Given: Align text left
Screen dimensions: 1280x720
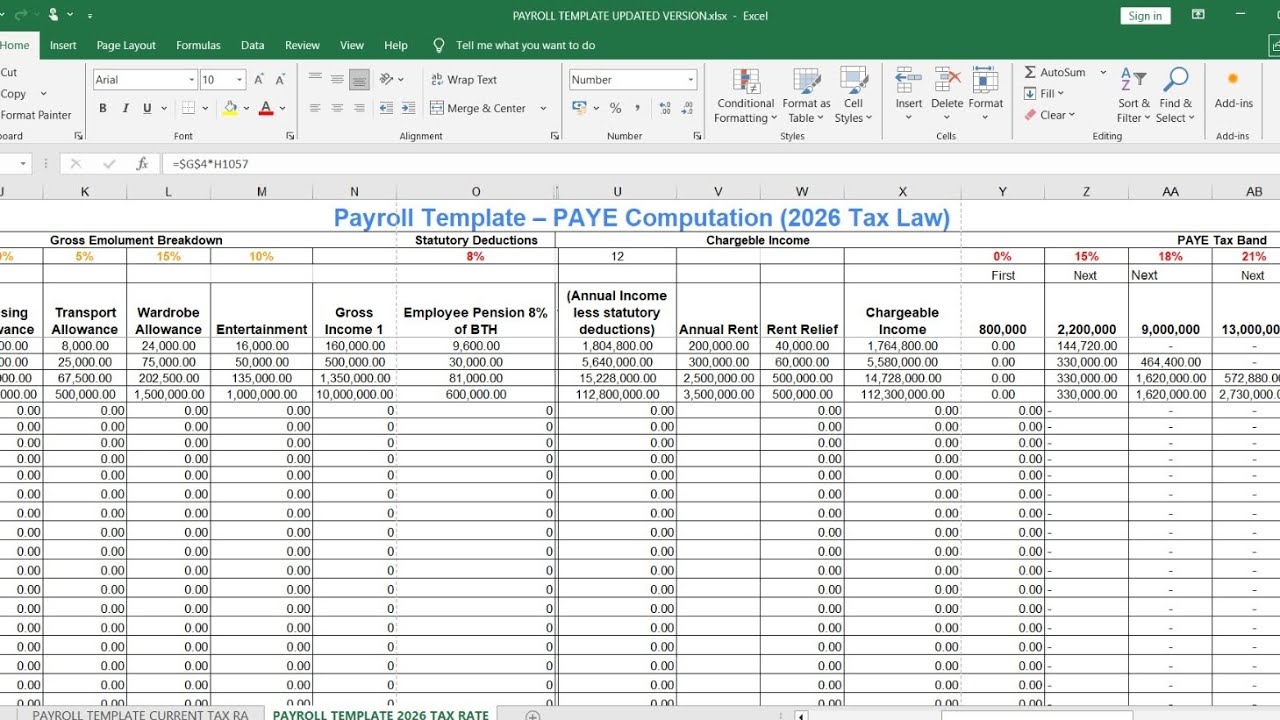Looking at the screenshot, I should pos(315,108).
